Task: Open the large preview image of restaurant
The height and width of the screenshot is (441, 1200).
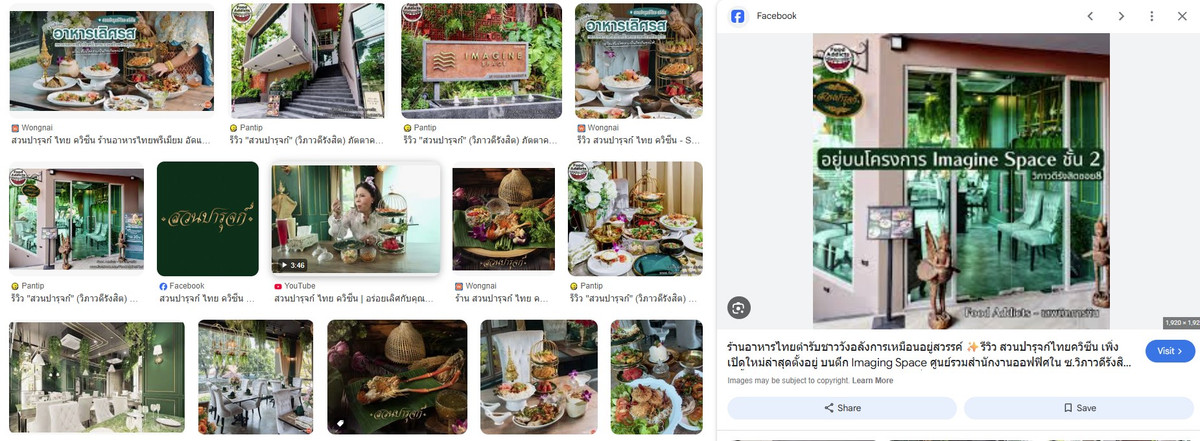Action: (x=961, y=180)
